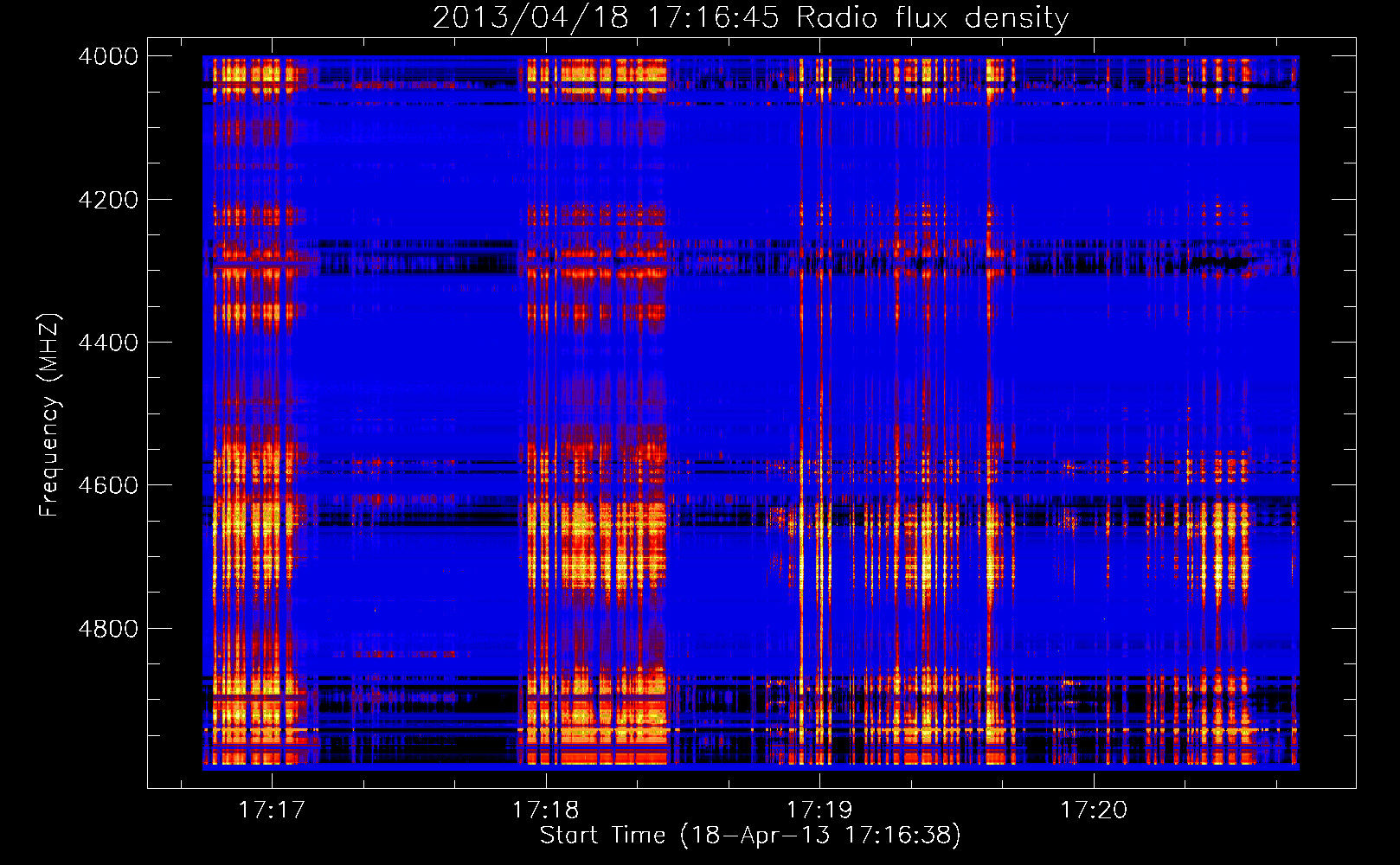1400x865 pixels.
Task: Click the 17:17 time tick label
Action: (272, 811)
